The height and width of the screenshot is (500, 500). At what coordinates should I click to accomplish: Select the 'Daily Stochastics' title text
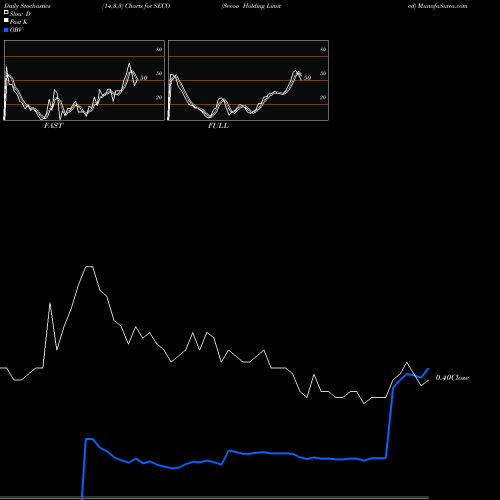click(x=27, y=6)
